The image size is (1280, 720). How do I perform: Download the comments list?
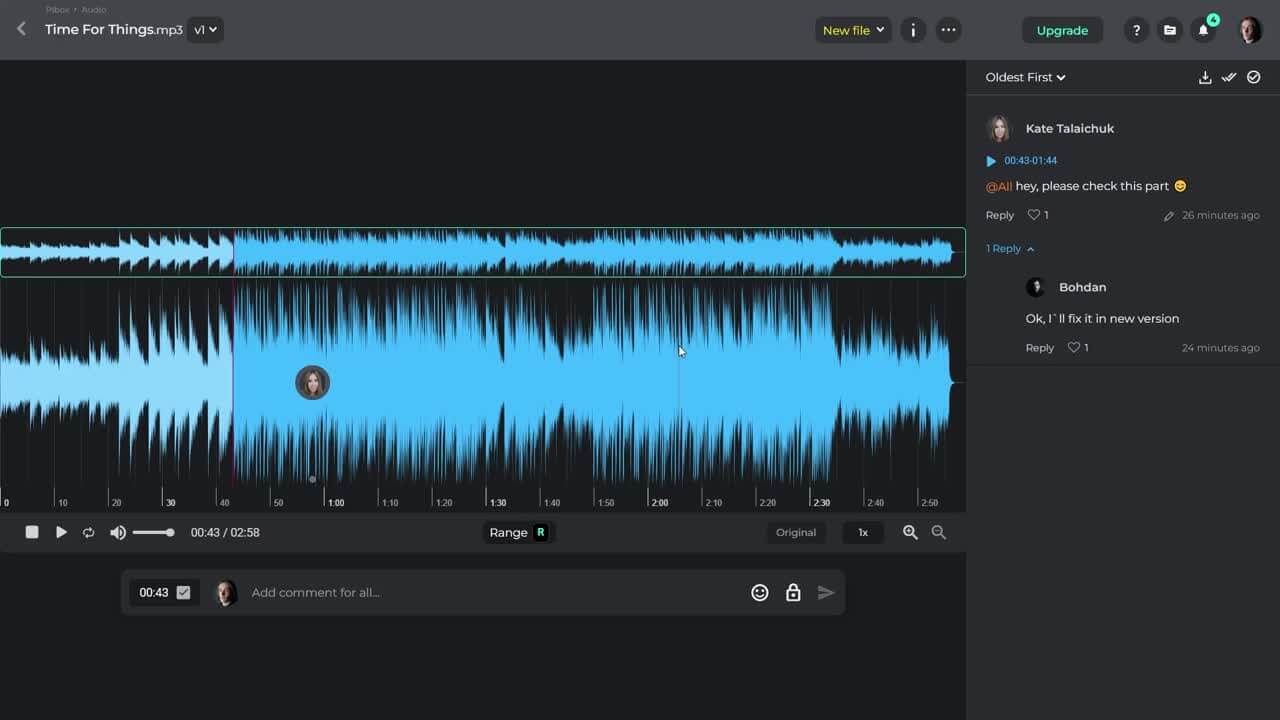[x=1205, y=77]
